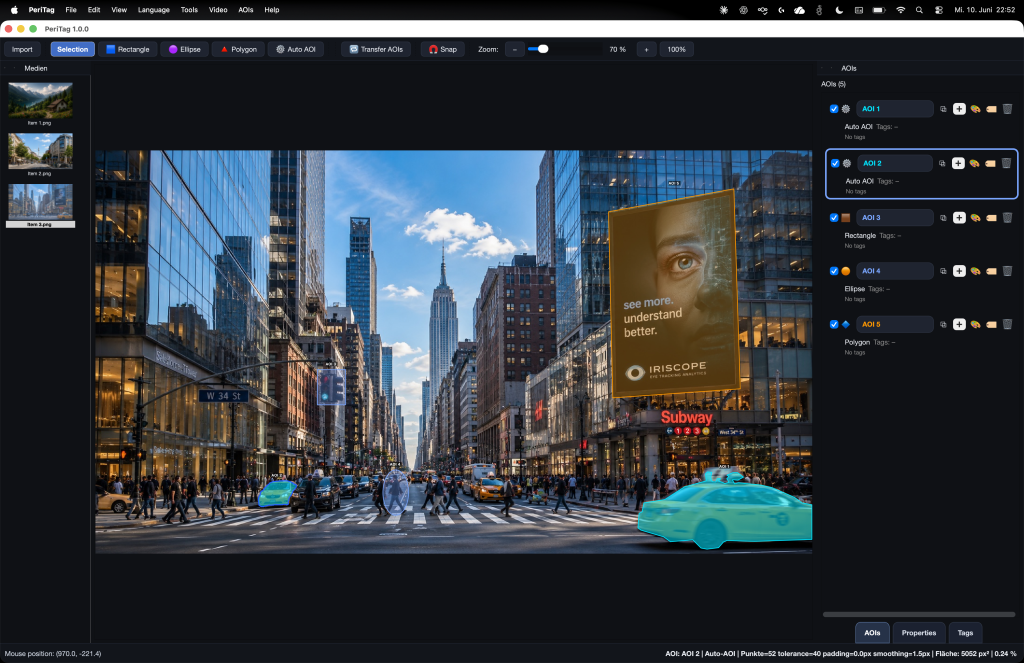Screen dimensions: 1024x663
Task: Uncheck the AOI 1 visibility checkbox
Action: pos(834,109)
